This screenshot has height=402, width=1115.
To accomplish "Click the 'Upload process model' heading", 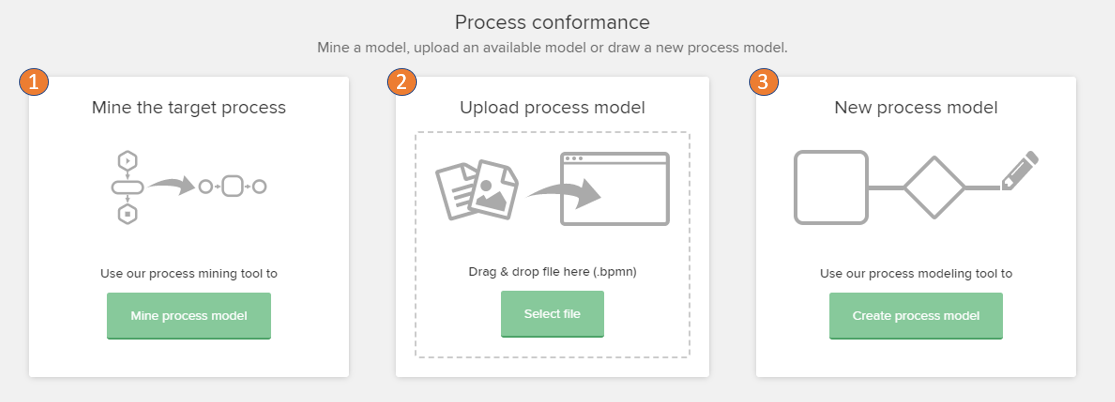I will [552, 107].
